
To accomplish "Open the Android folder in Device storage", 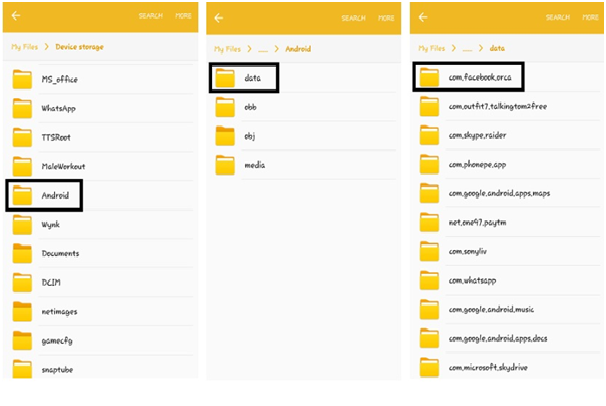I will (45, 195).
